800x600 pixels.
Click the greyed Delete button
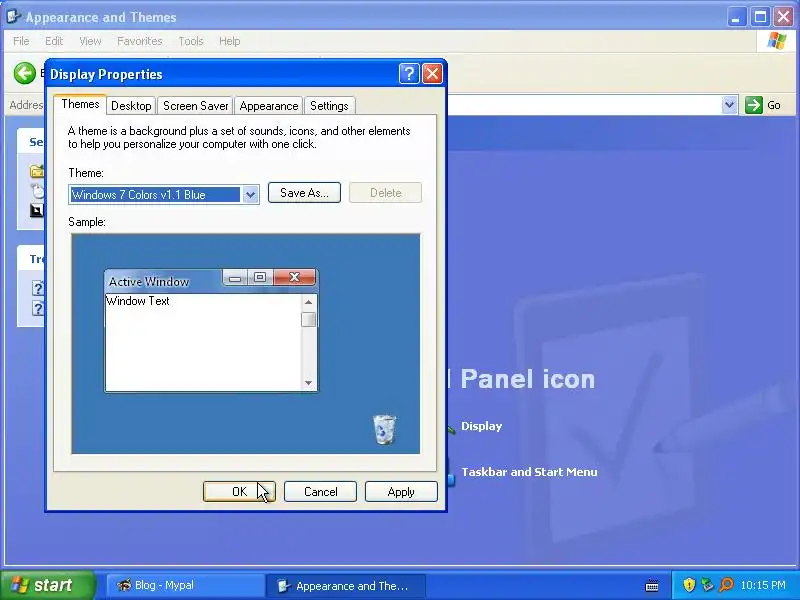pos(385,193)
